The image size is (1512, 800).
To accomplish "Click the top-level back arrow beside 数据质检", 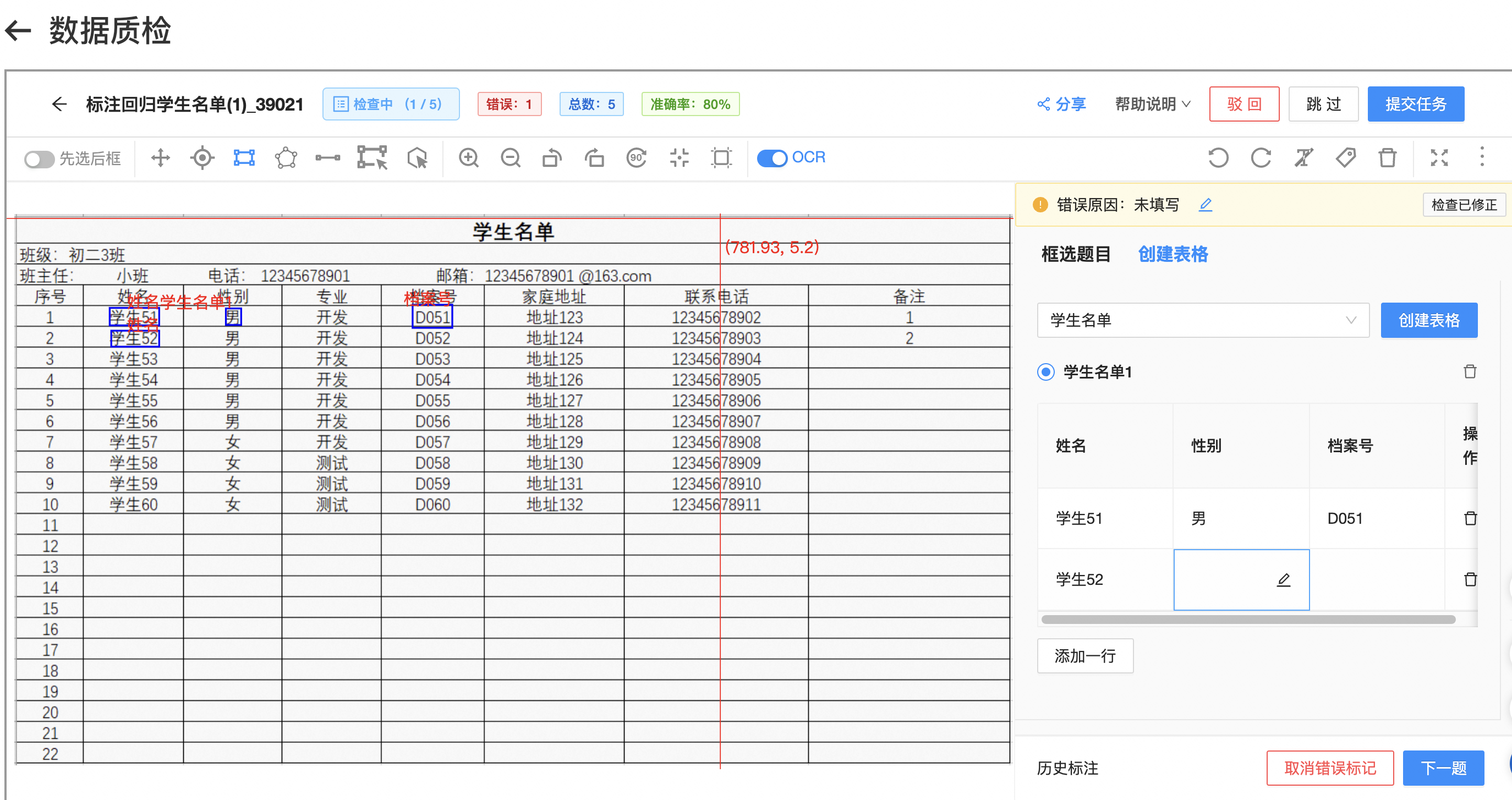I will coord(18,30).
